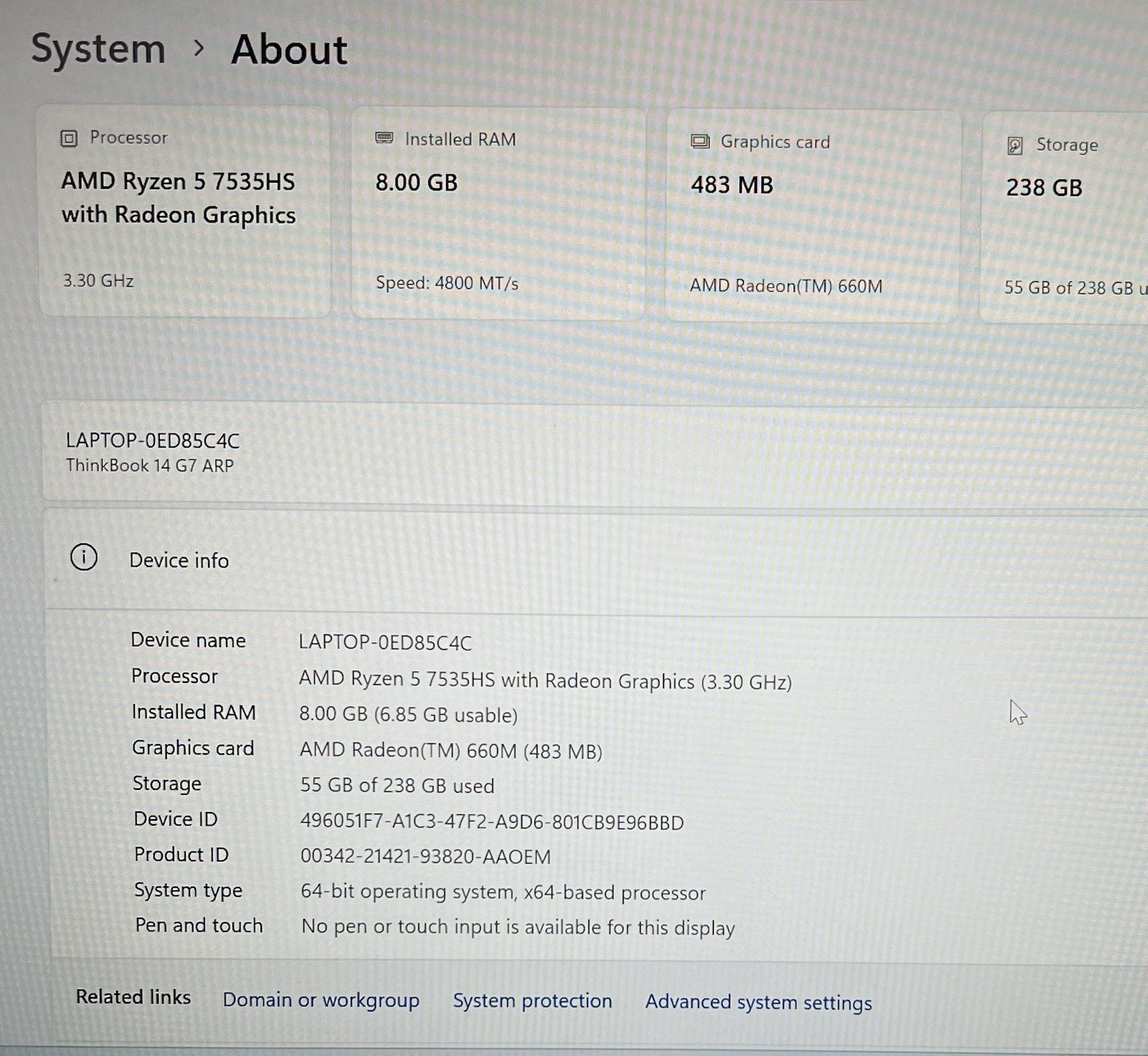Image resolution: width=1148 pixels, height=1056 pixels.
Task: Open Advanced system settings link
Action: click(x=758, y=1002)
